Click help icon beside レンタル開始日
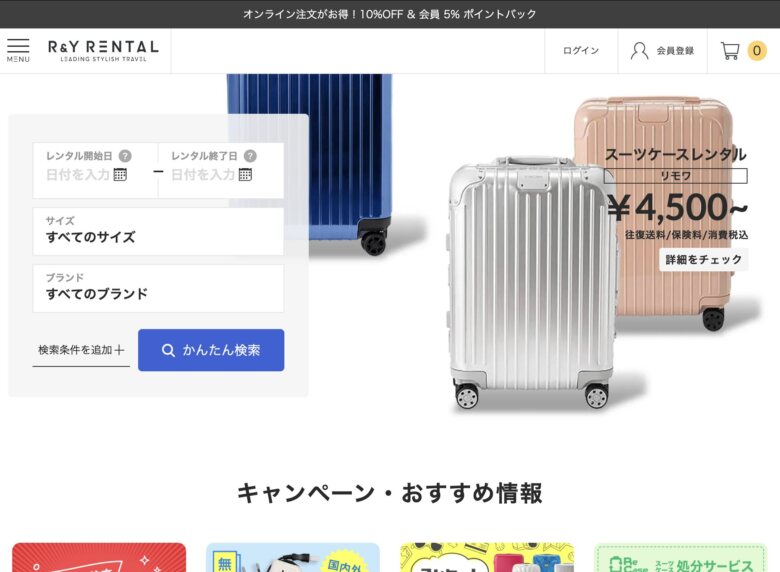The height and width of the screenshot is (572, 780). [x=125, y=156]
